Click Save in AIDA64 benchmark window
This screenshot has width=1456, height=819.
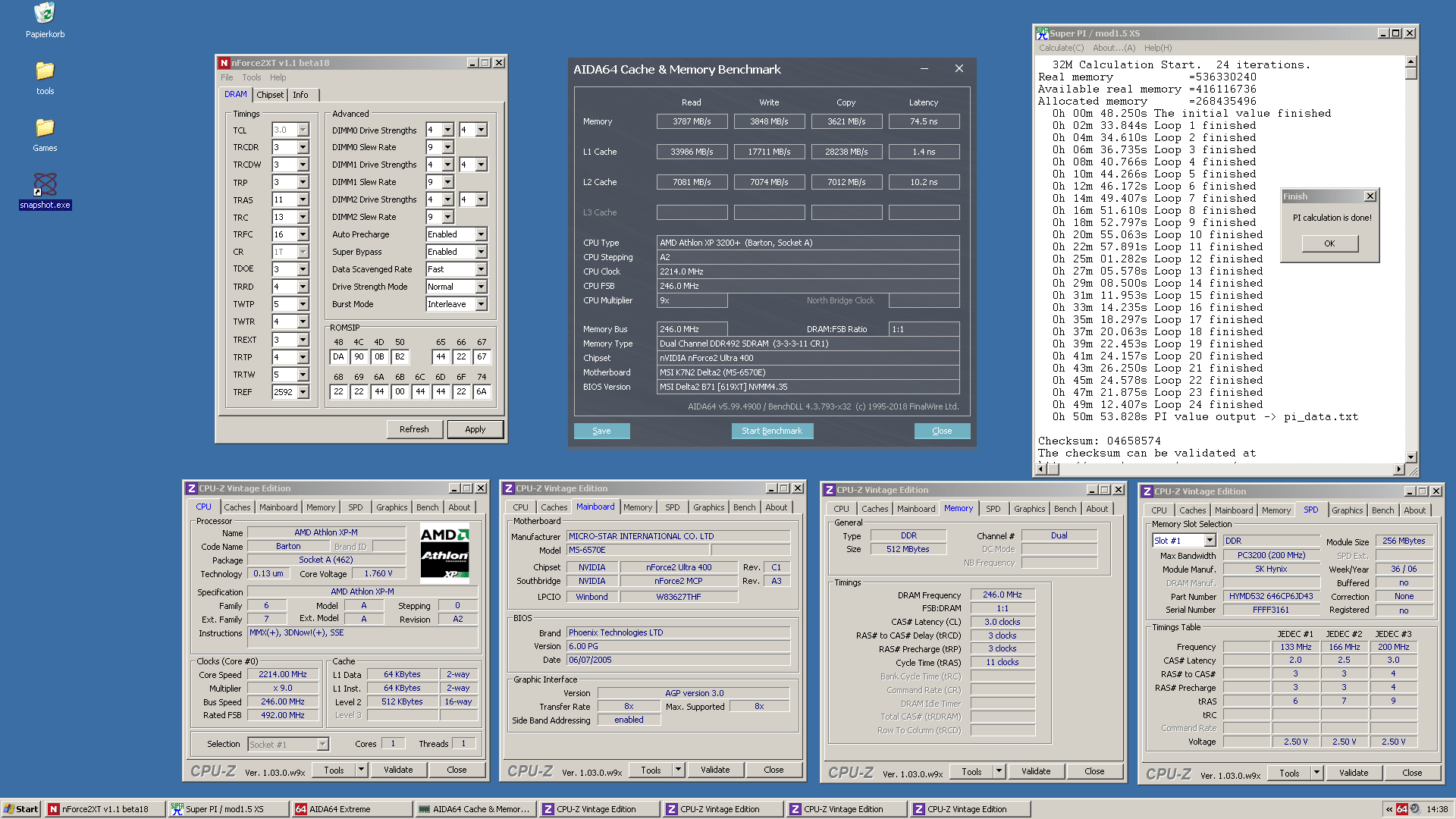click(x=601, y=431)
